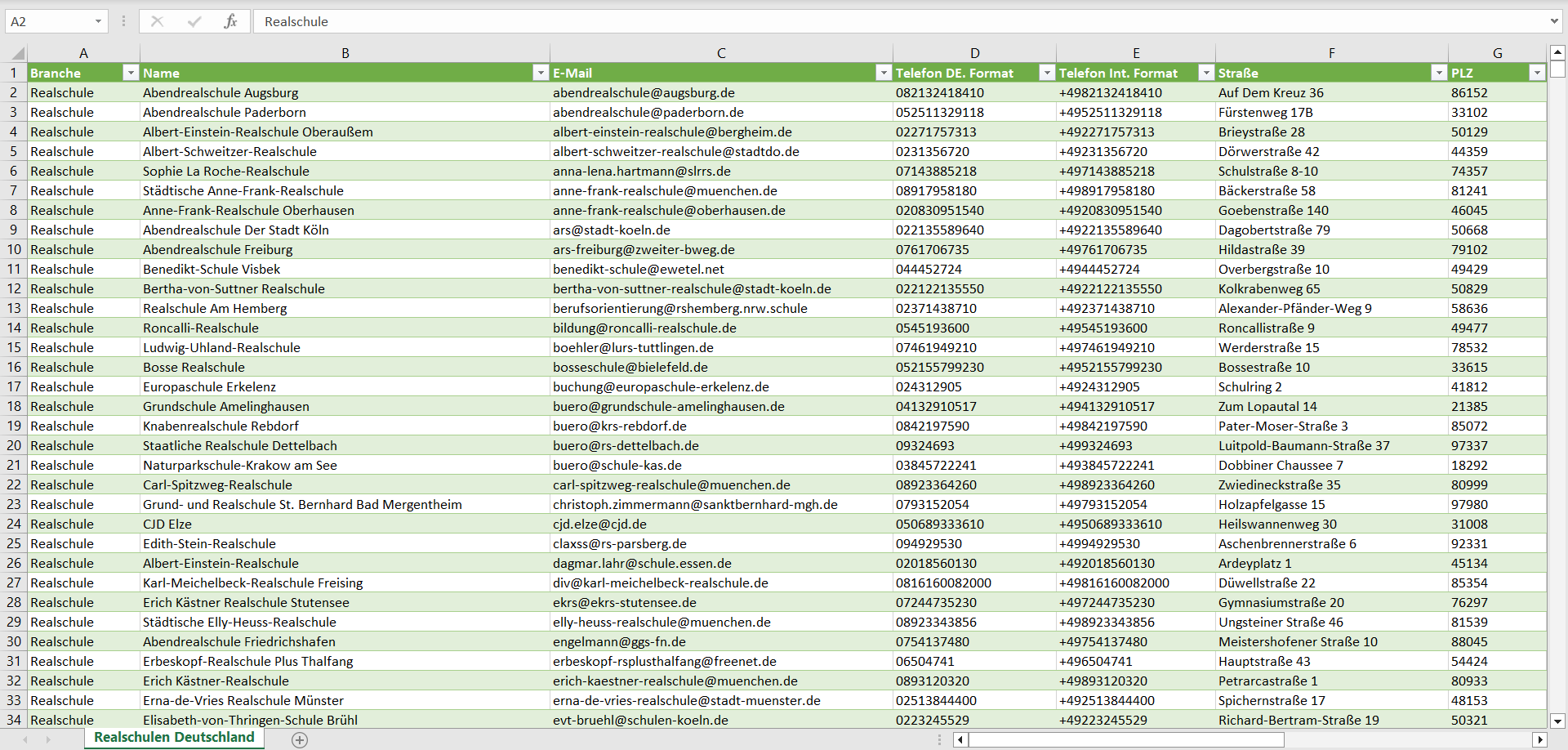The width and height of the screenshot is (1568, 750).
Task: Select column D header
Action: [x=974, y=53]
